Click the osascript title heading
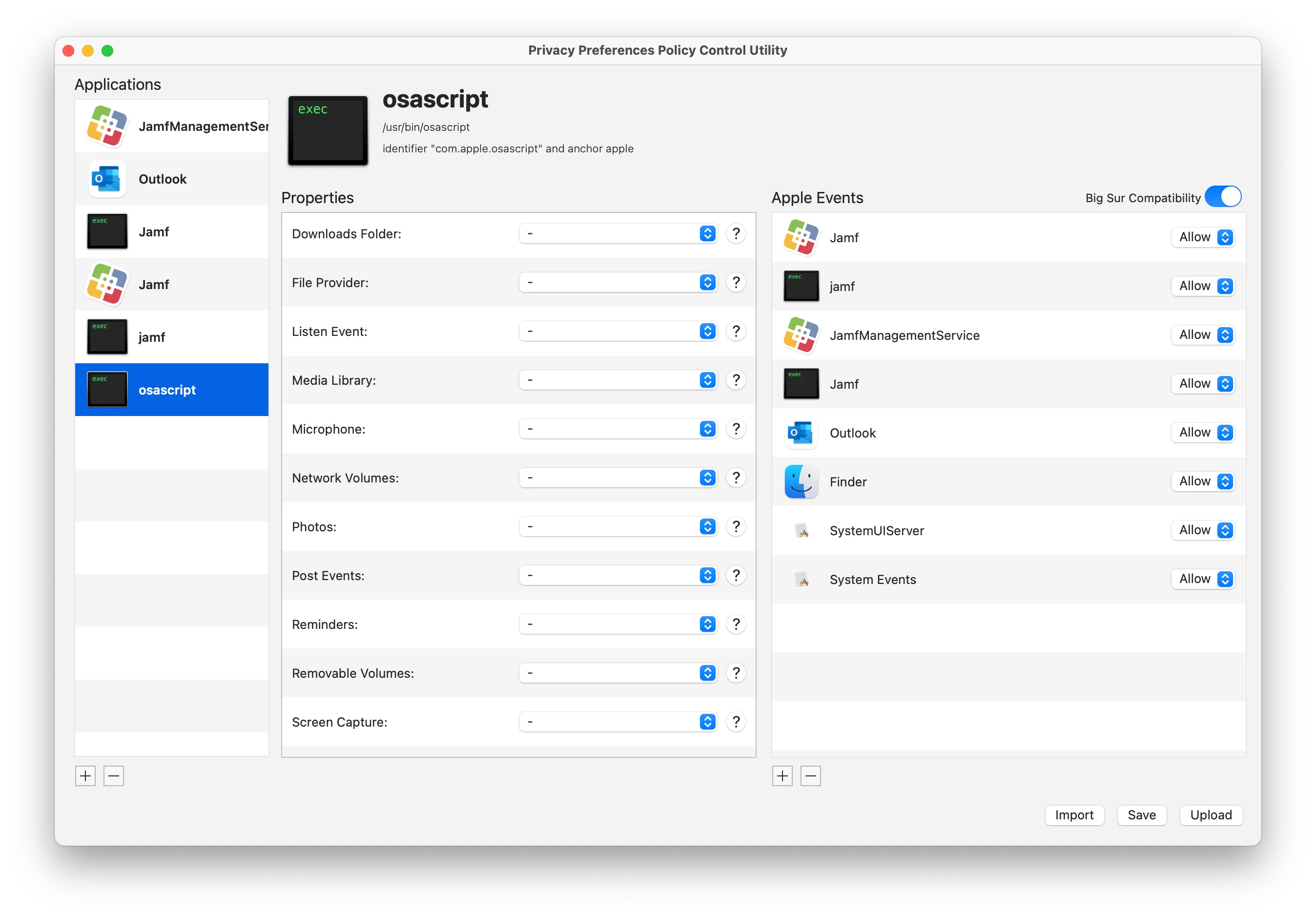This screenshot has height=918, width=1316. pos(435,99)
